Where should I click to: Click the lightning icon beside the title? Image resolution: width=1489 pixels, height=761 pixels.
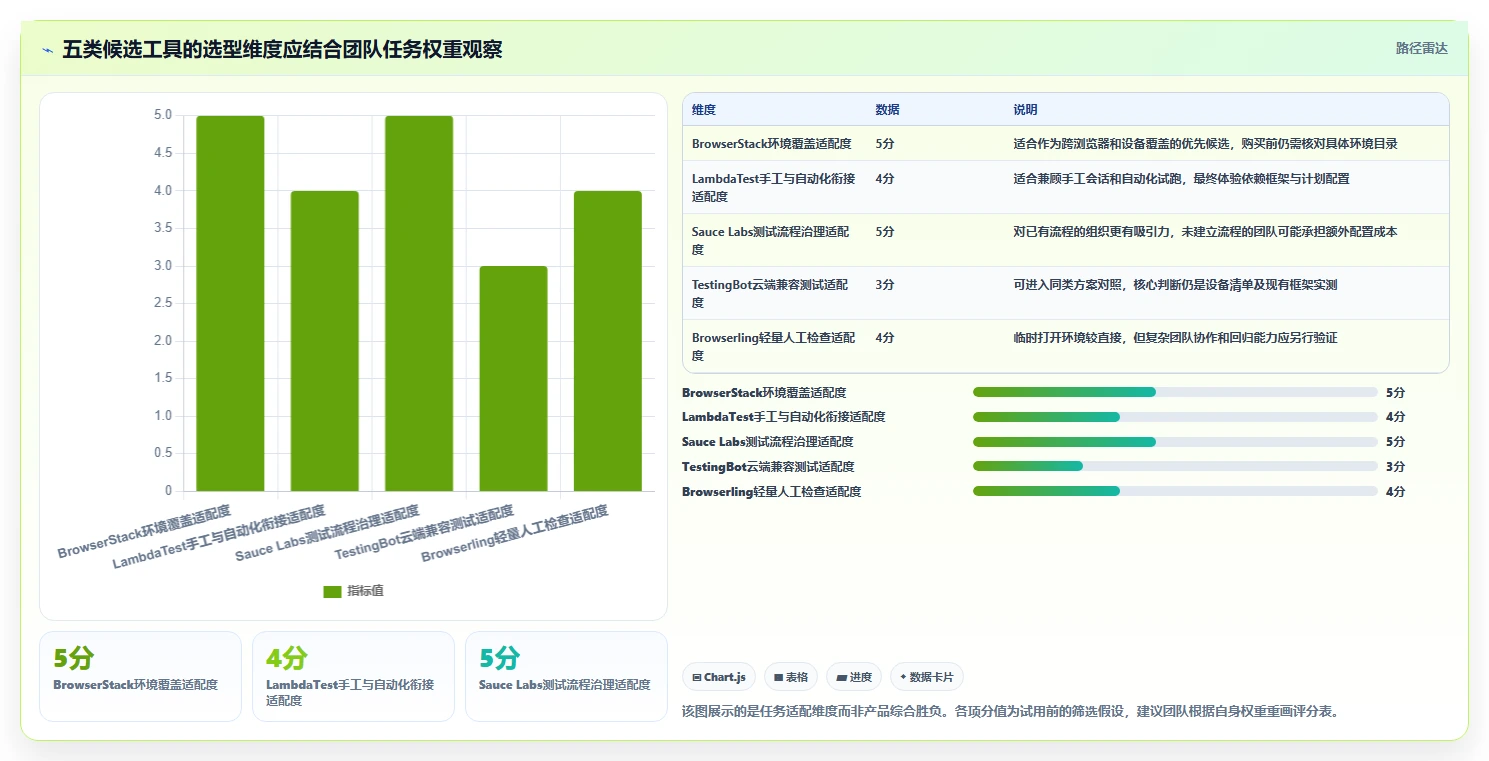click(48, 50)
